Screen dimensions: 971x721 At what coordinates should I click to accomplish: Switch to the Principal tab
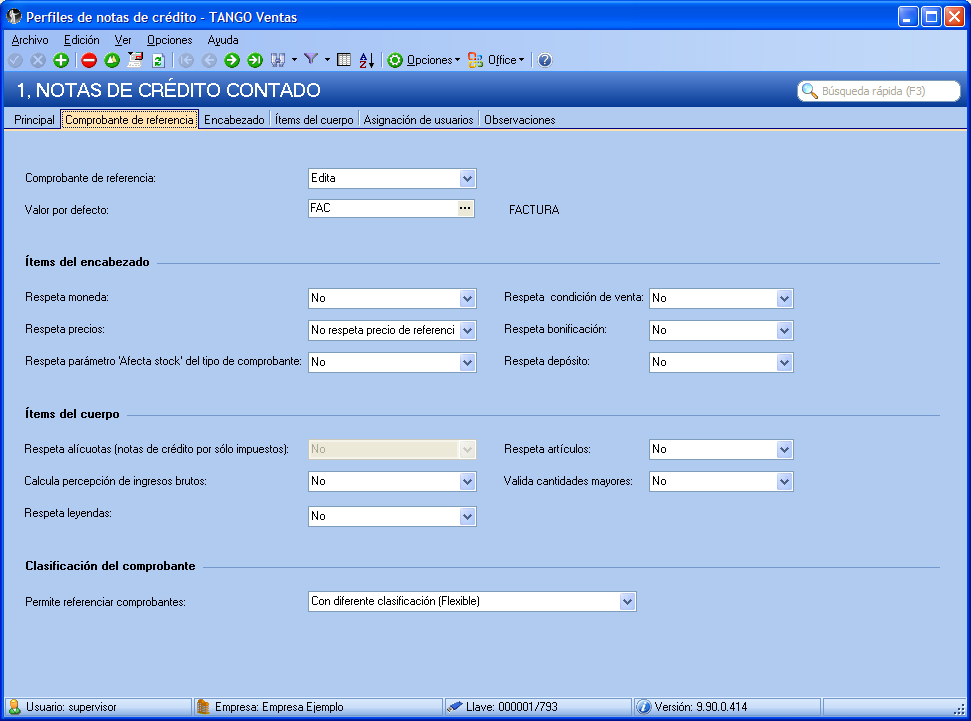pyautogui.click(x=34, y=120)
